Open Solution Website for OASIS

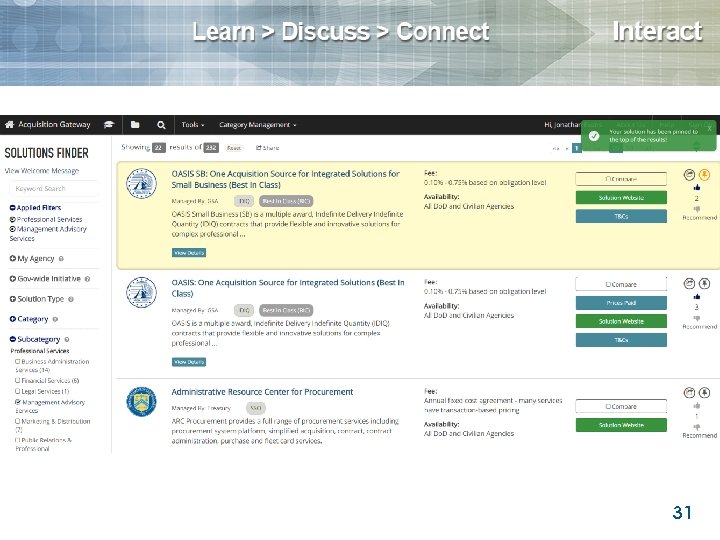[x=621, y=321]
